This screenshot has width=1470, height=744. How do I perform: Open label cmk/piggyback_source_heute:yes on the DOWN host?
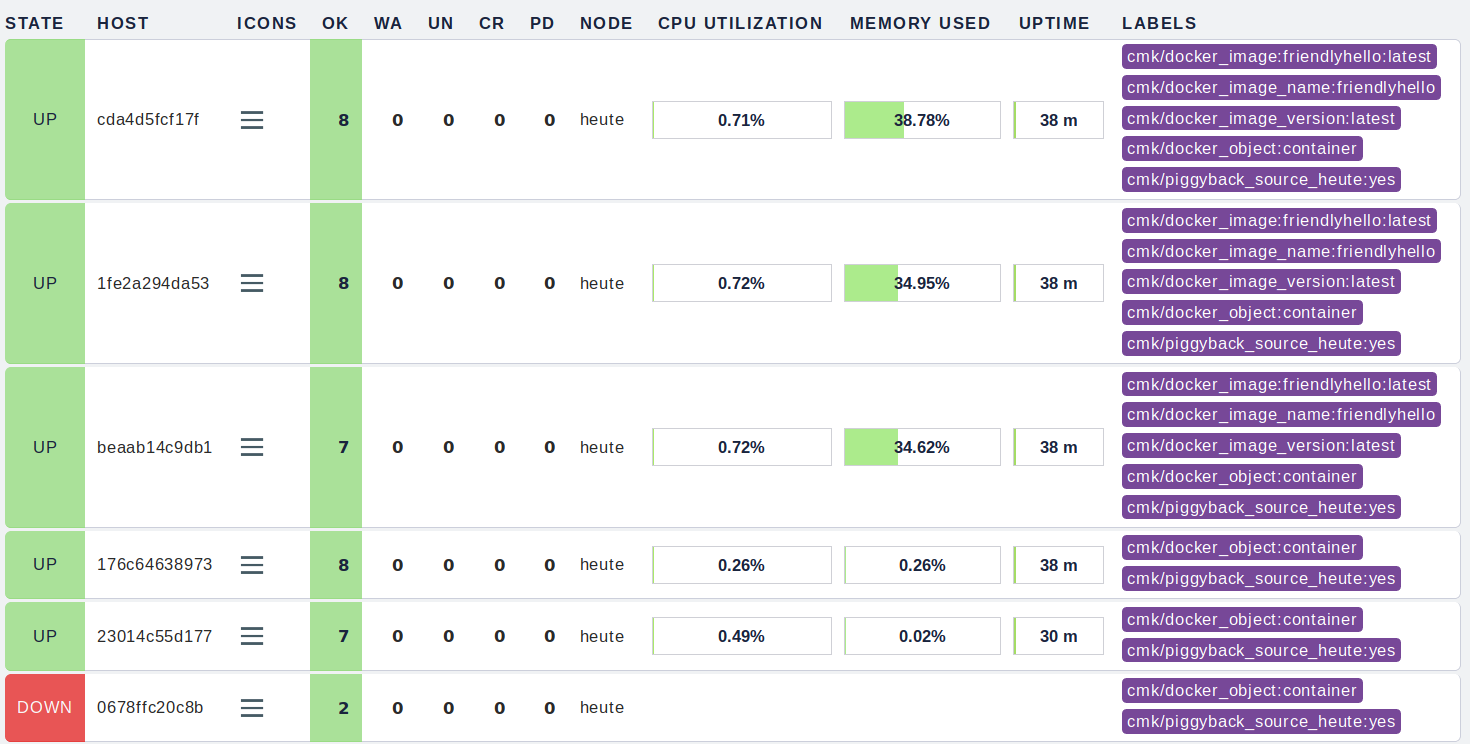[x=1261, y=720]
